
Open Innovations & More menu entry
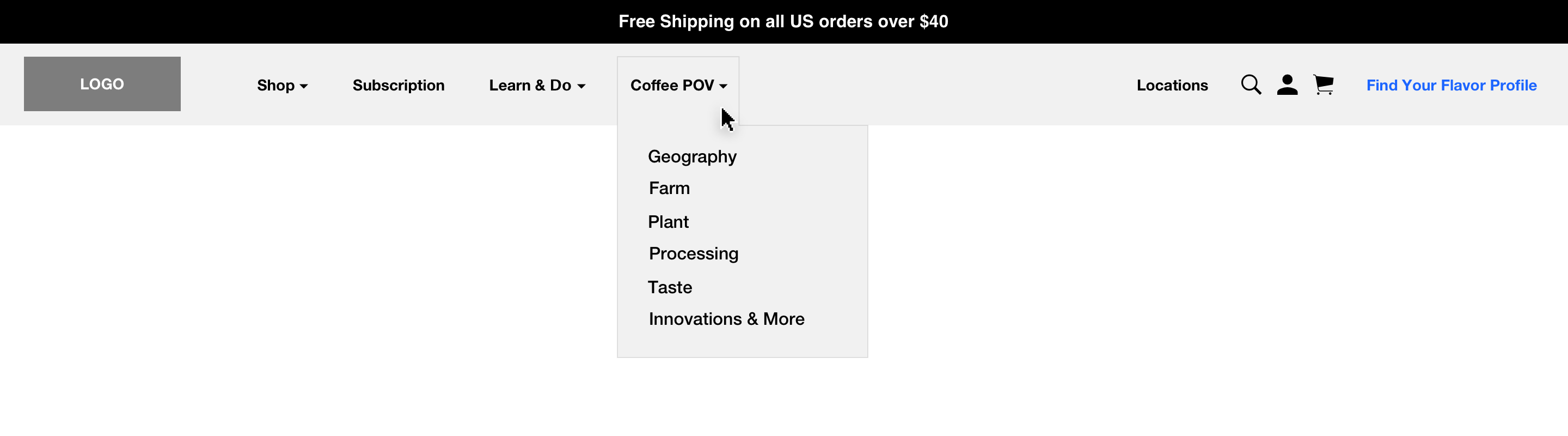click(726, 319)
